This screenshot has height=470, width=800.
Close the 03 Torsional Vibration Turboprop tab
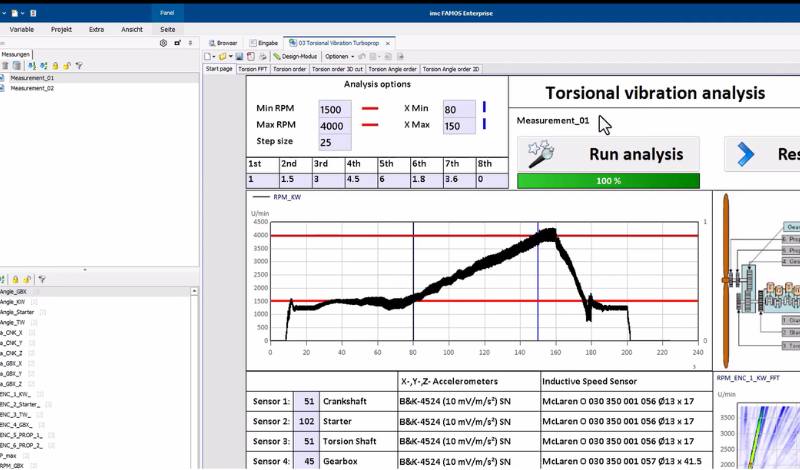(x=387, y=43)
